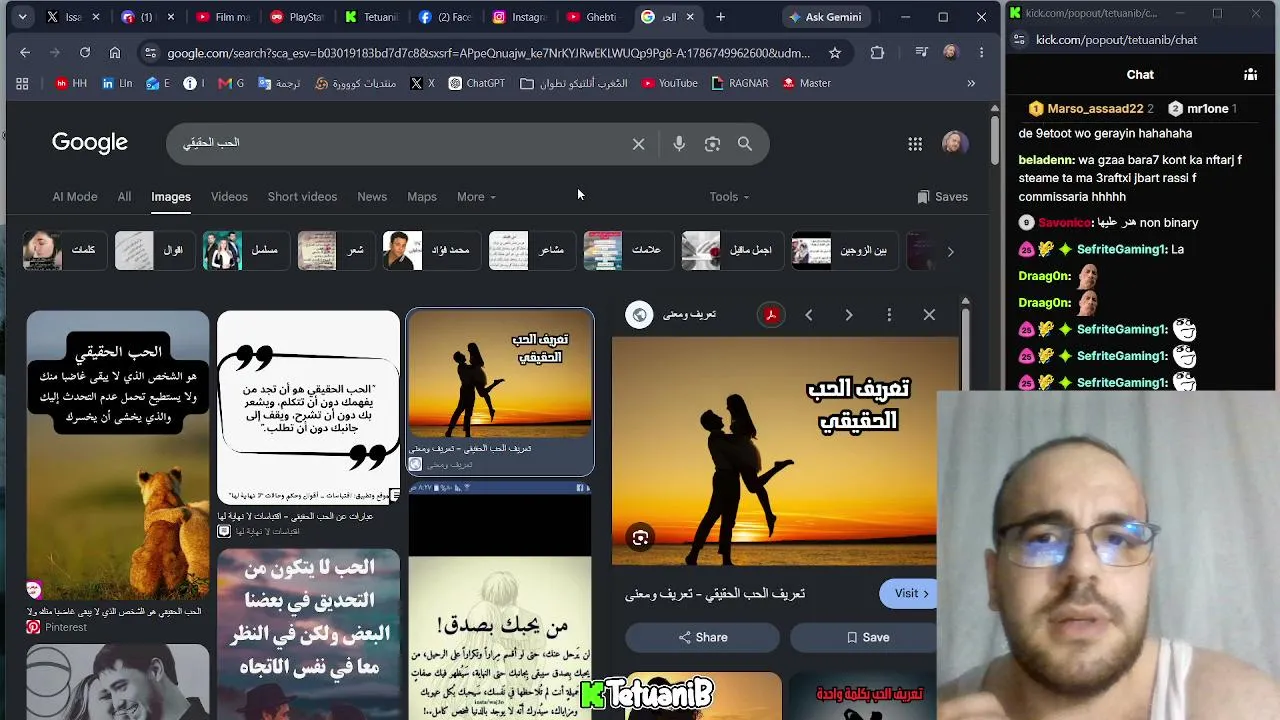This screenshot has width=1280, height=720.
Task: Click the magnifying glass search icon
Action: point(745,144)
